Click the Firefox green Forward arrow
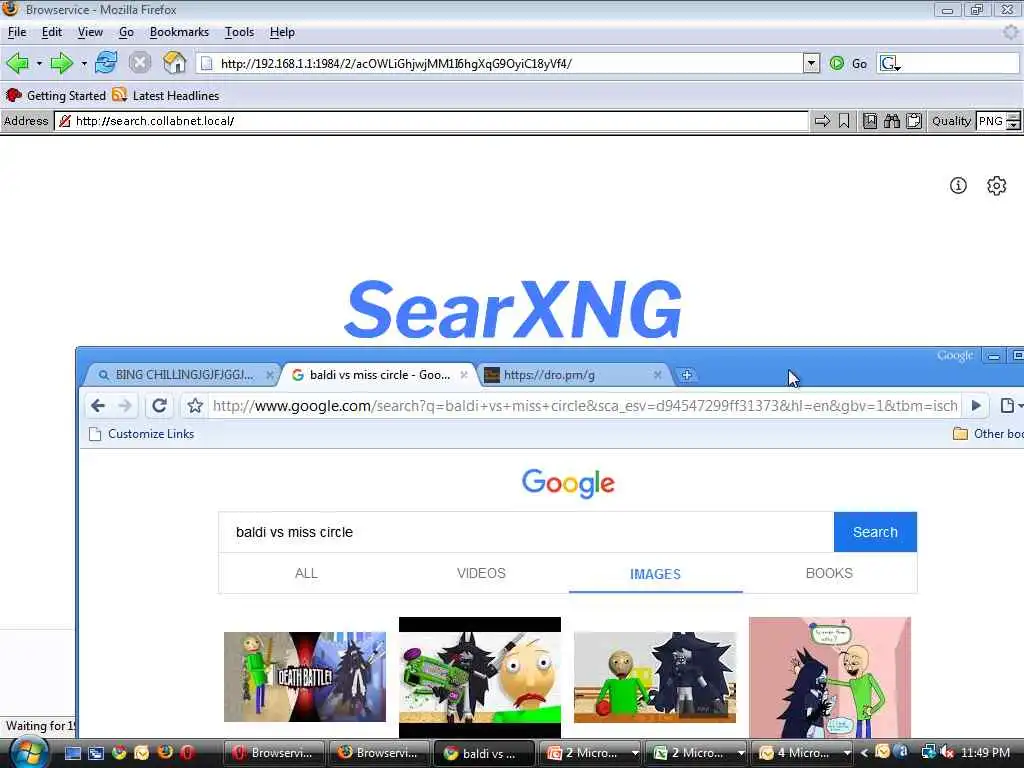The width and height of the screenshot is (1024, 768). click(61, 63)
